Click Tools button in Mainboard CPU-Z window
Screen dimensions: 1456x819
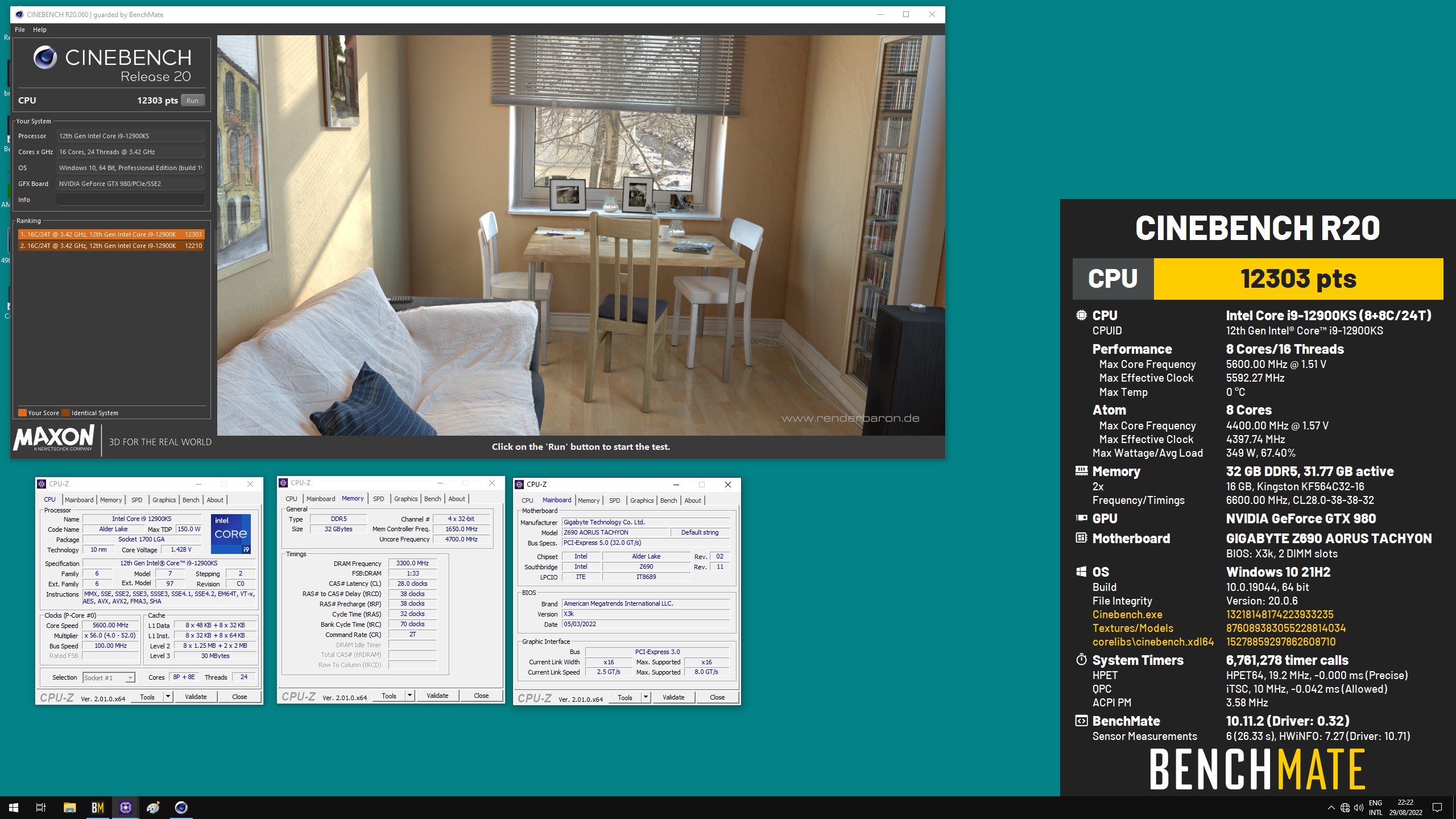click(x=625, y=697)
